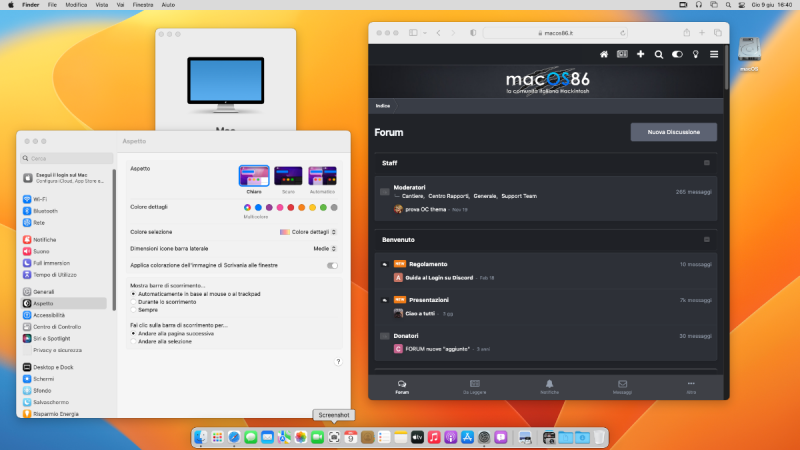Toggle wallpaper tinting in windows switch
Screen dimensions: 800x450
[332, 265]
